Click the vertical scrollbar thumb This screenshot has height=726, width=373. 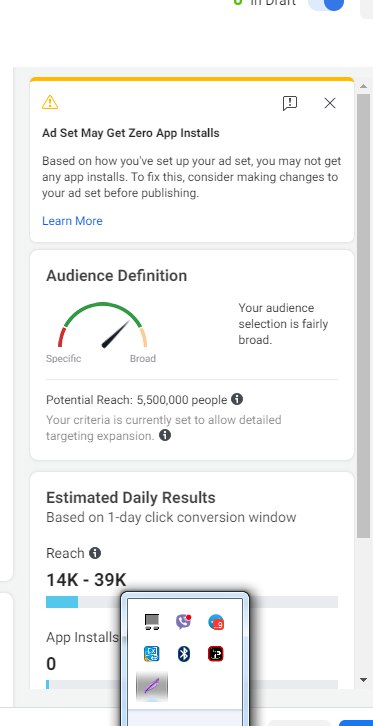pyautogui.click(x=364, y=316)
